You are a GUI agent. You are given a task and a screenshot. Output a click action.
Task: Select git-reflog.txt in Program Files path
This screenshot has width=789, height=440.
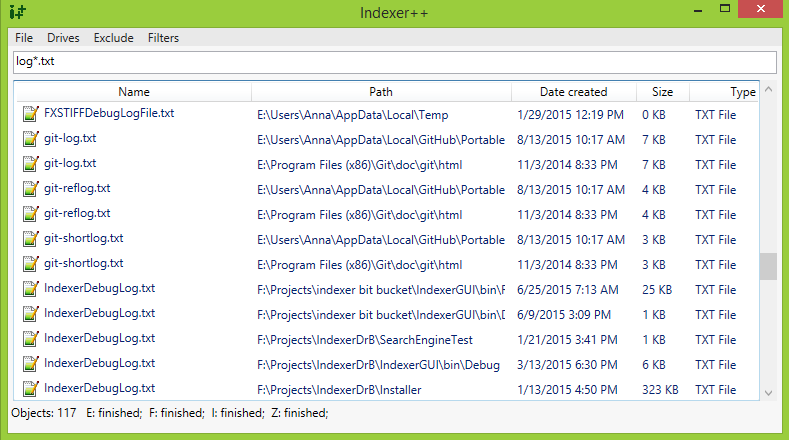point(77,213)
